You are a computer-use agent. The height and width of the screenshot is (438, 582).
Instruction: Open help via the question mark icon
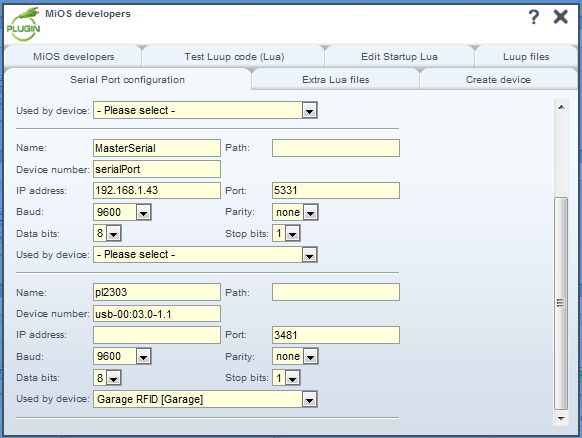pyautogui.click(x=533, y=17)
